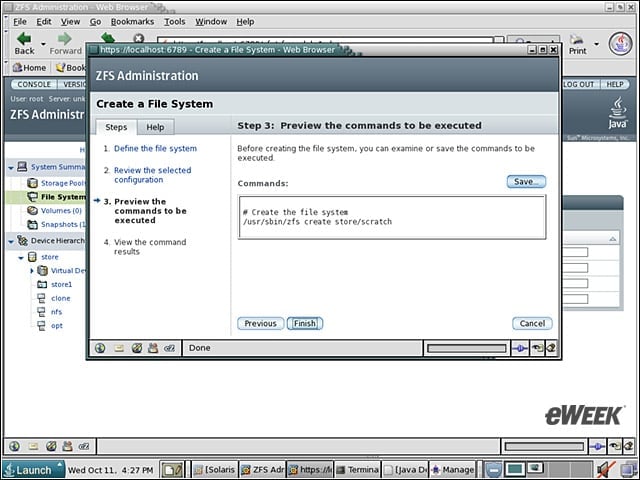Click the opt file system icon in the tree
The image size is (640, 480).
click(x=41, y=326)
